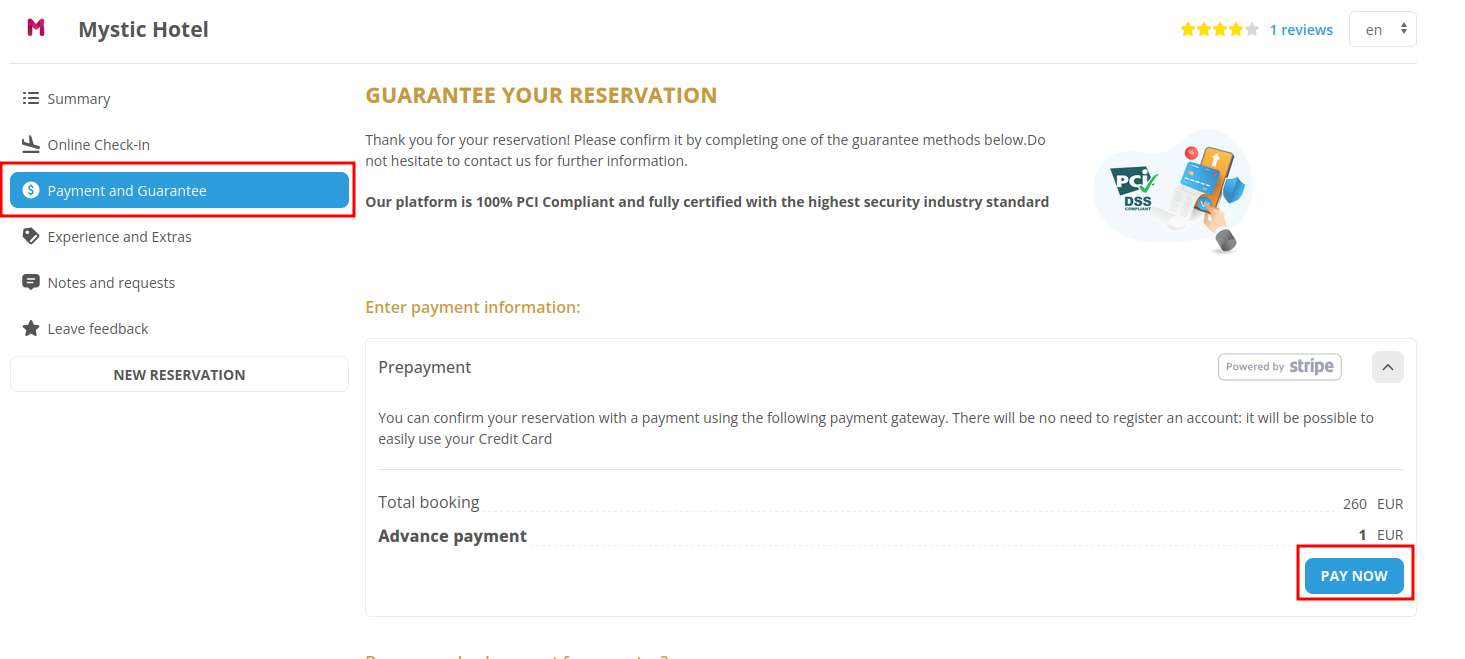This screenshot has width=1465, height=659.
Task: Click the PCI DSS compliance illustration
Action: click(1173, 192)
